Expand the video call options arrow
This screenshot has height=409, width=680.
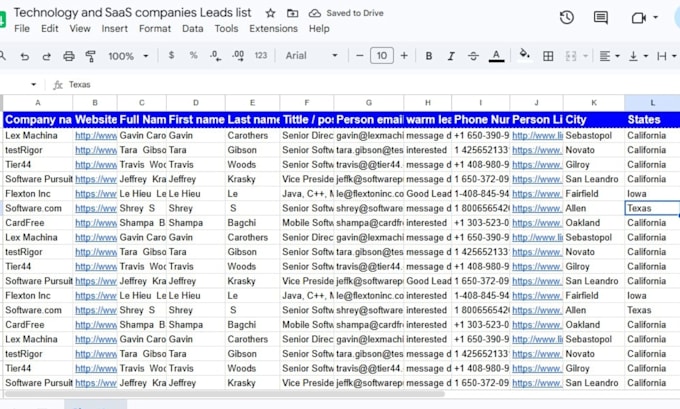click(655, 18)
